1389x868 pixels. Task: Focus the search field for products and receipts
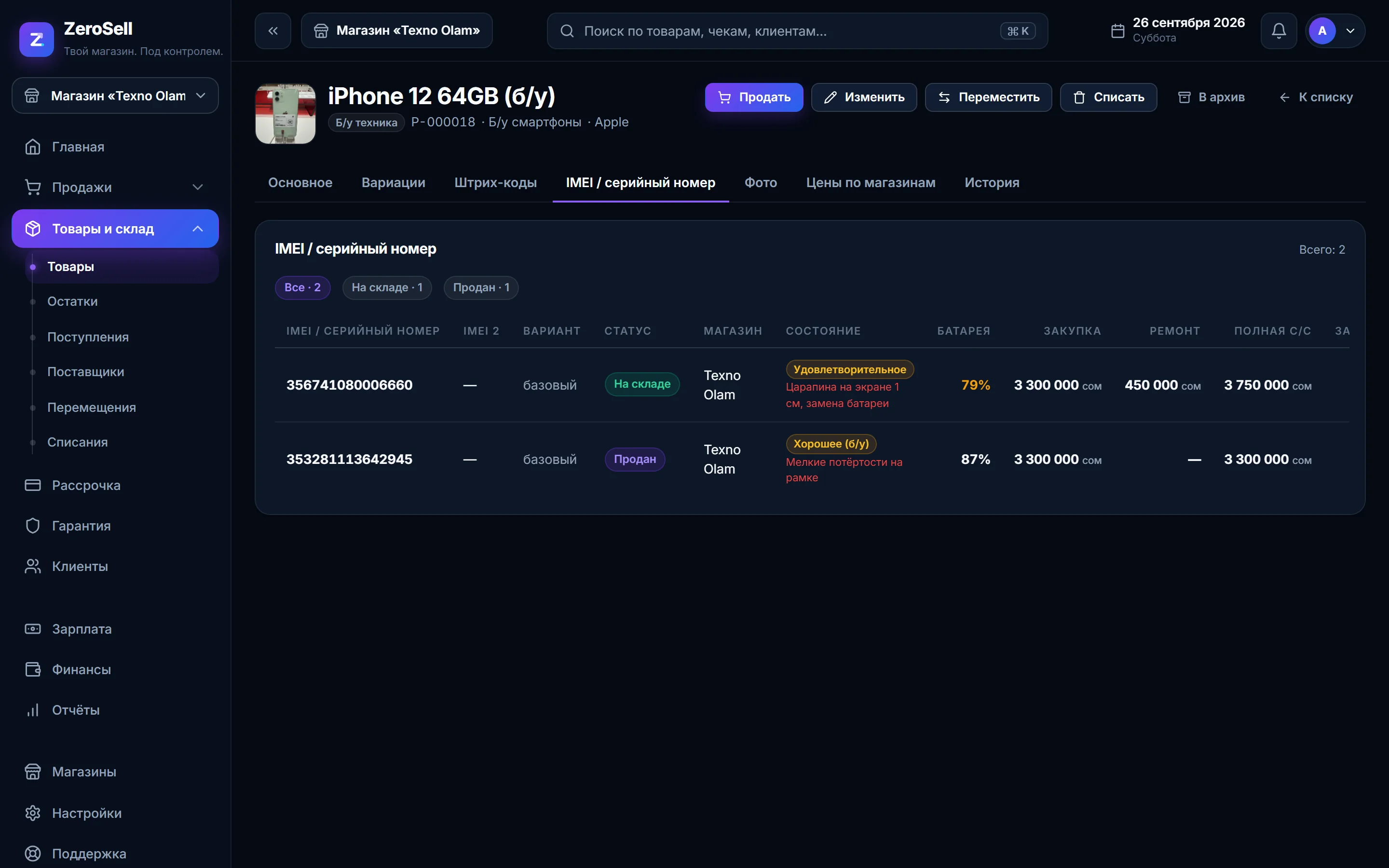(797, 31)
